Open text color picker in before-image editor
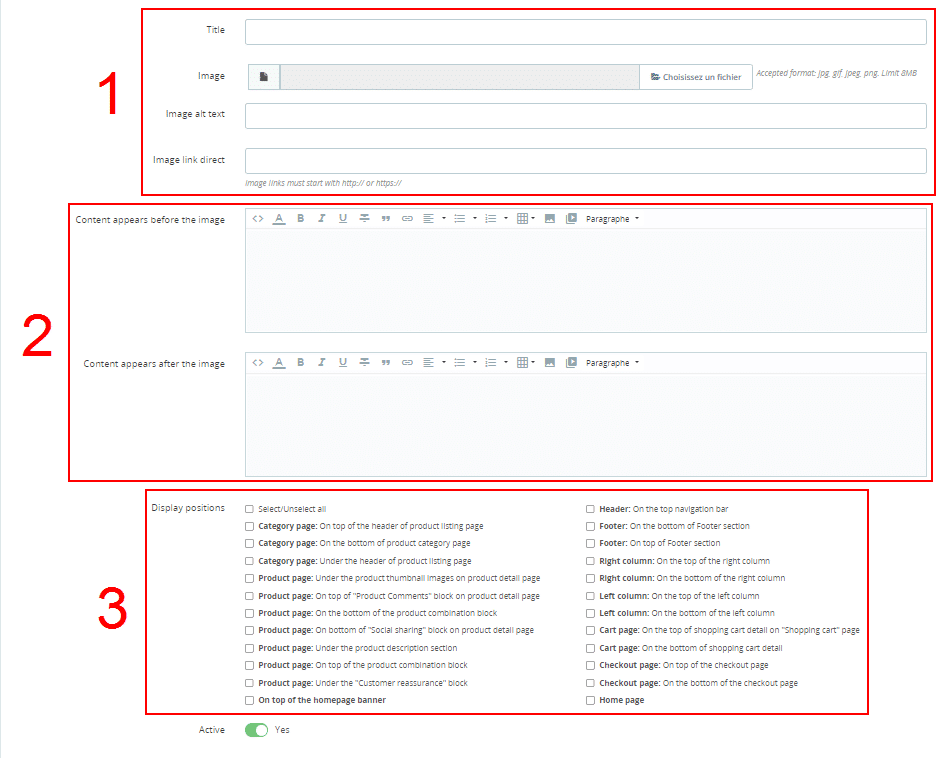The image size is (940, 758). coord(279,219)
